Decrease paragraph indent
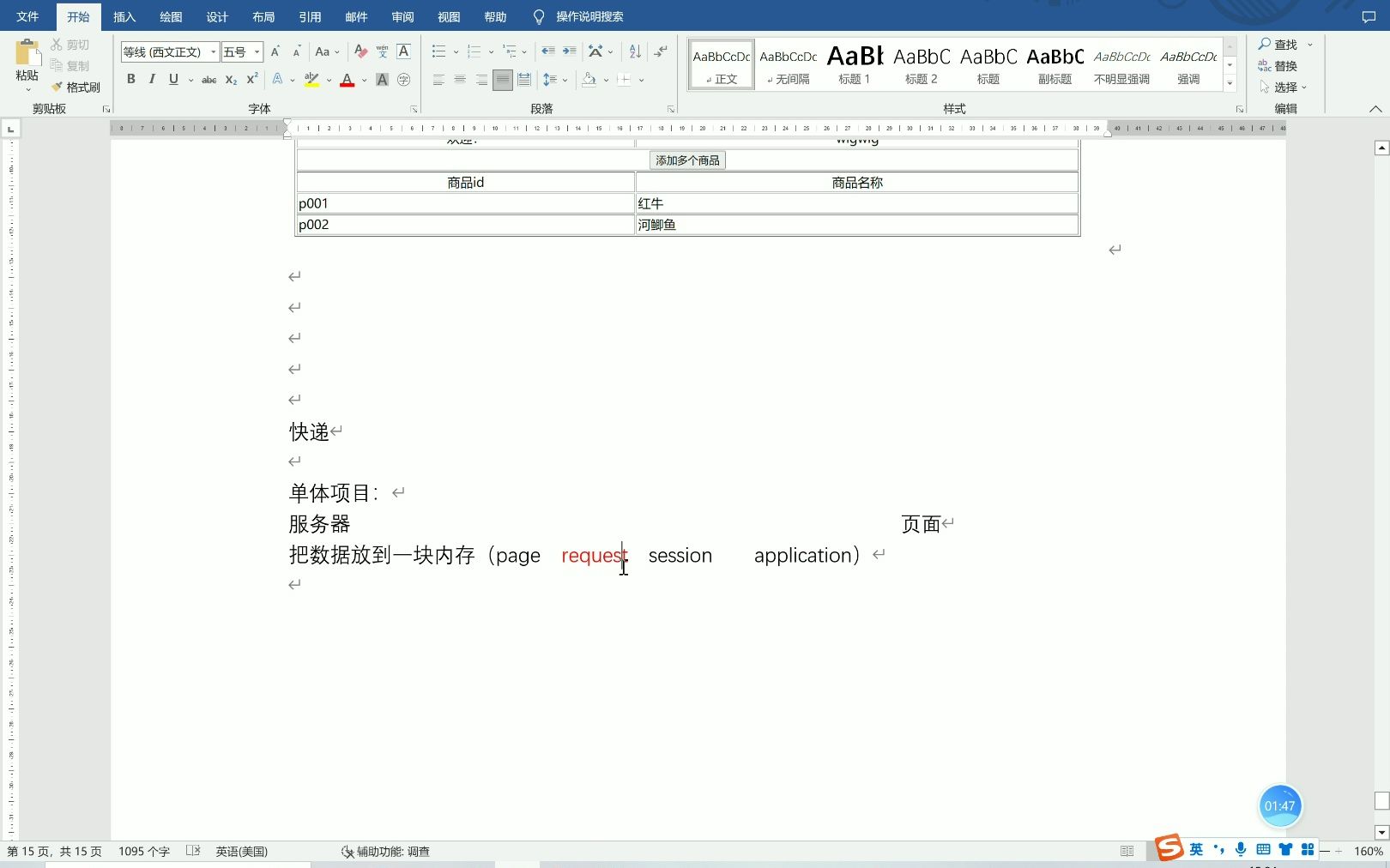This screenshot has width=1390, height=868. point(547,52)
